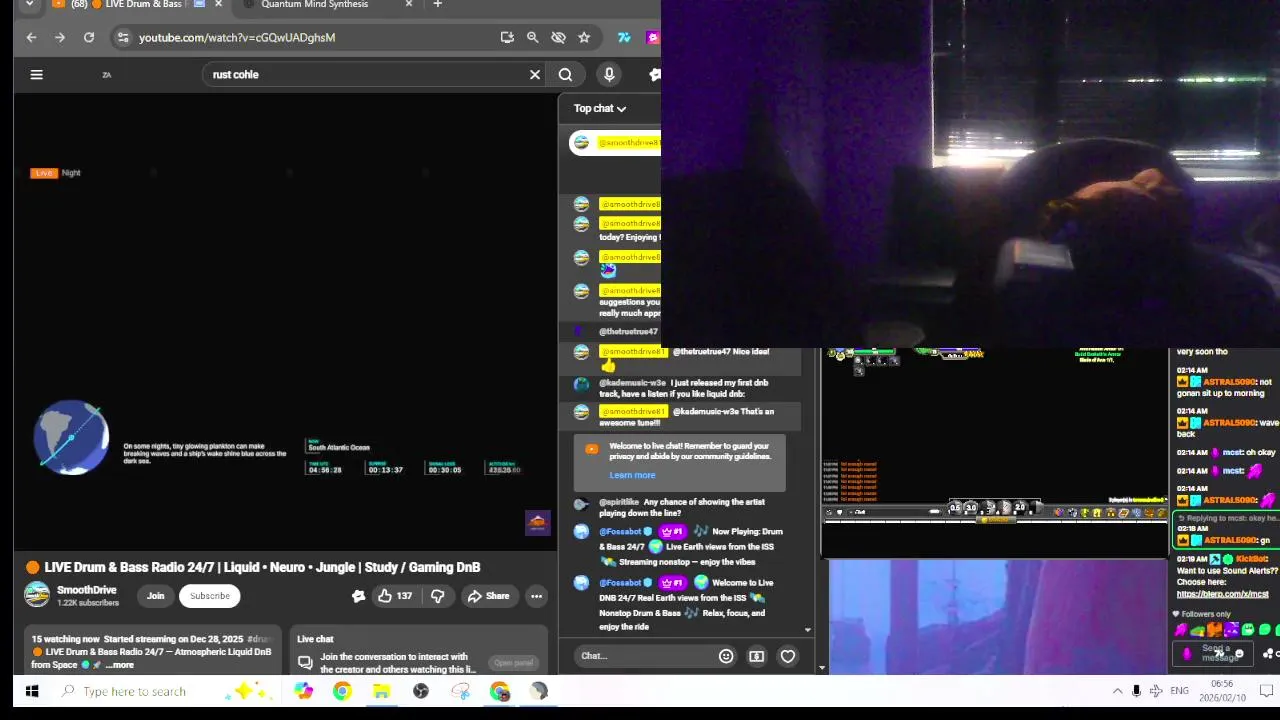Open the emoji picker in chat
Image resolution: width=1280 pixels, height=720 pixels.
tap(726, 656)
